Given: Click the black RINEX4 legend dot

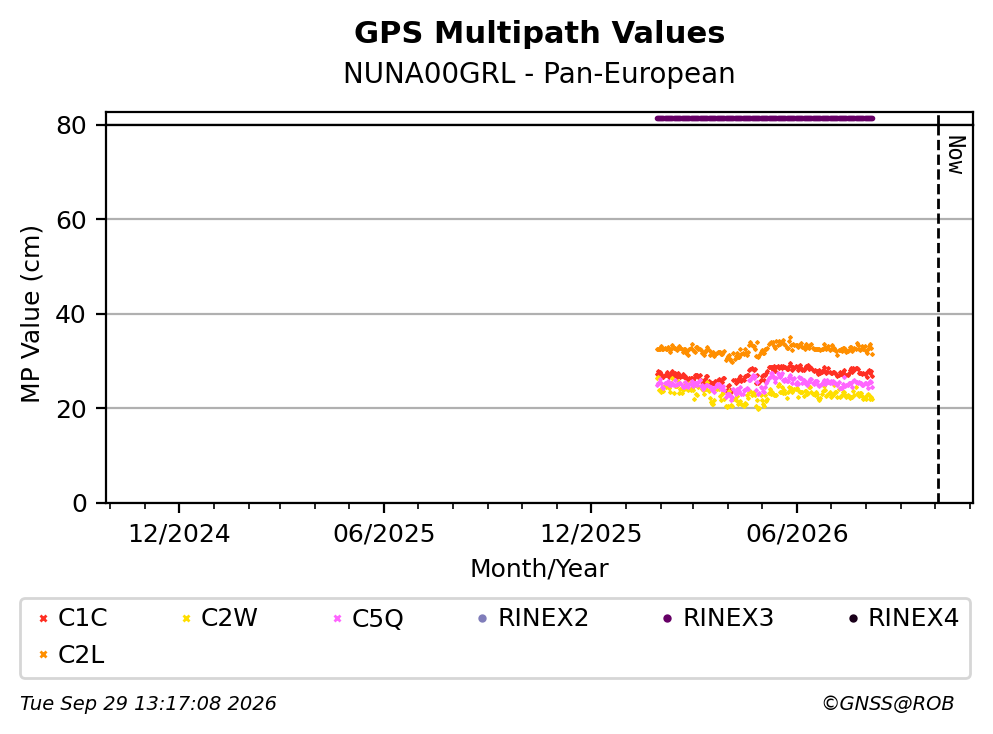Looking at the screenshot, I should pyautogui.click(x=853, y=618).
